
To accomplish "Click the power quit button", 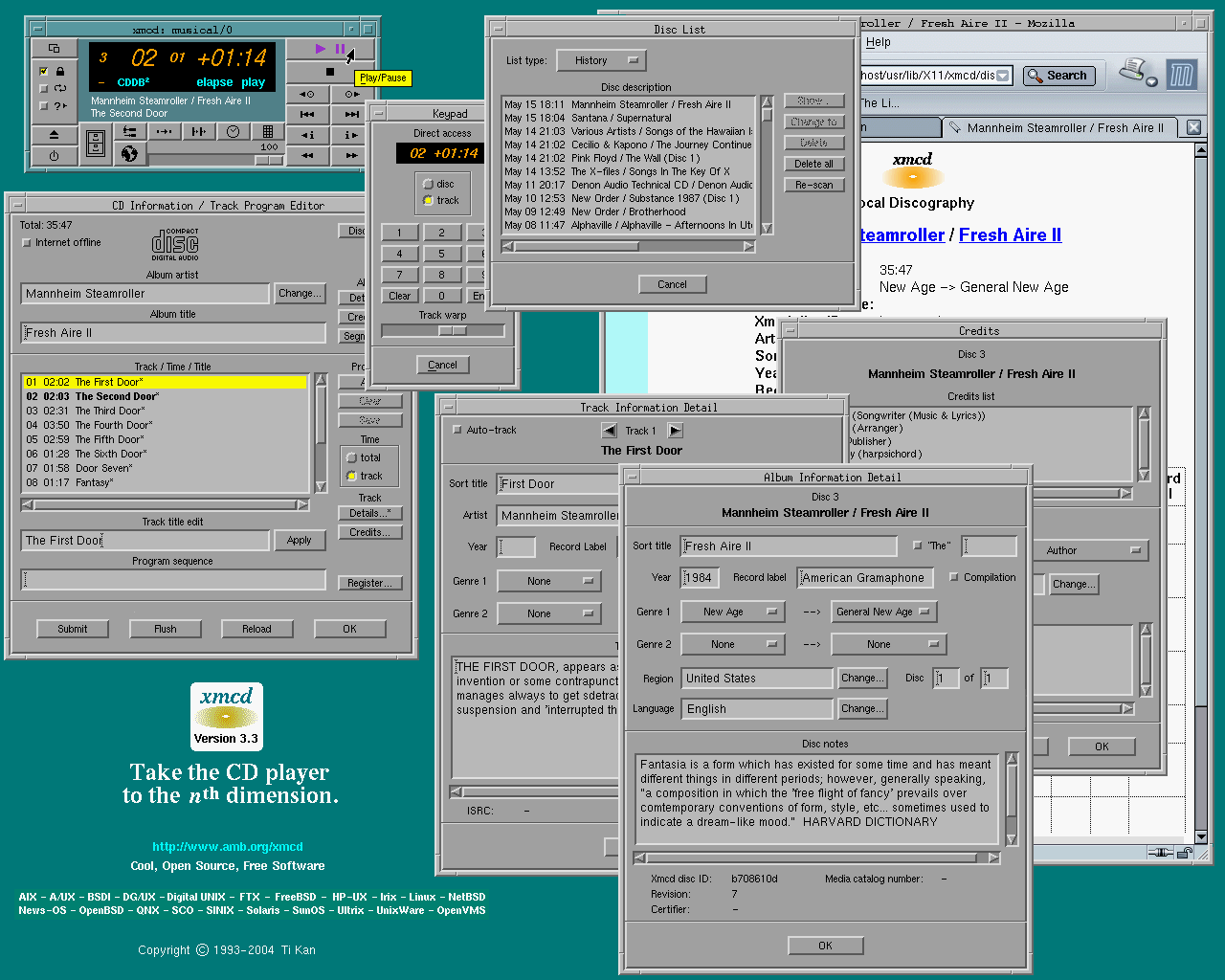I will pyautogui.click(x=54, y=155).
